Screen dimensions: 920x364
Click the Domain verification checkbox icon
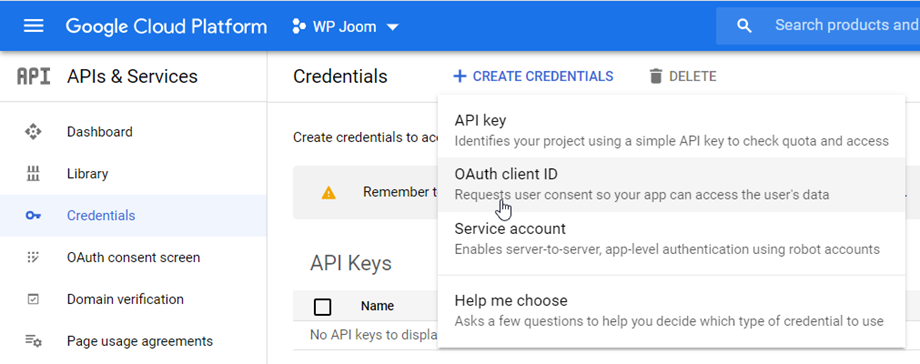pyautogui.click(x=33, y=299)
